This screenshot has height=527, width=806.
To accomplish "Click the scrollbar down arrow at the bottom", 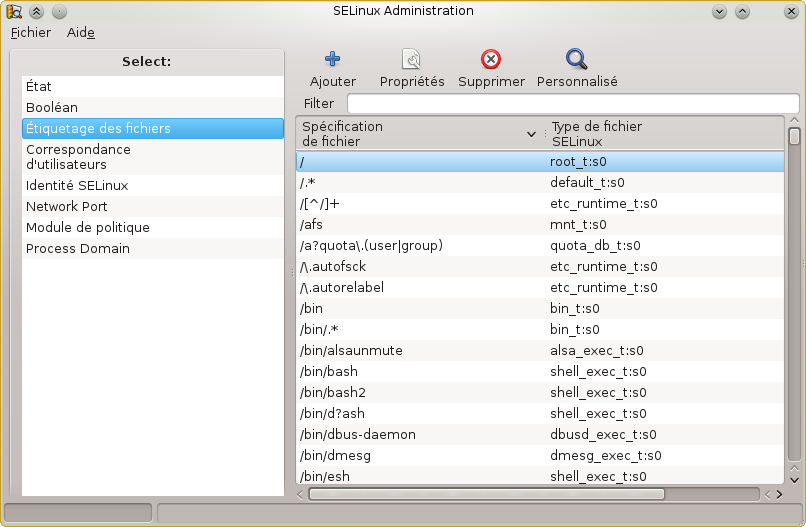I will coord(794,480).
